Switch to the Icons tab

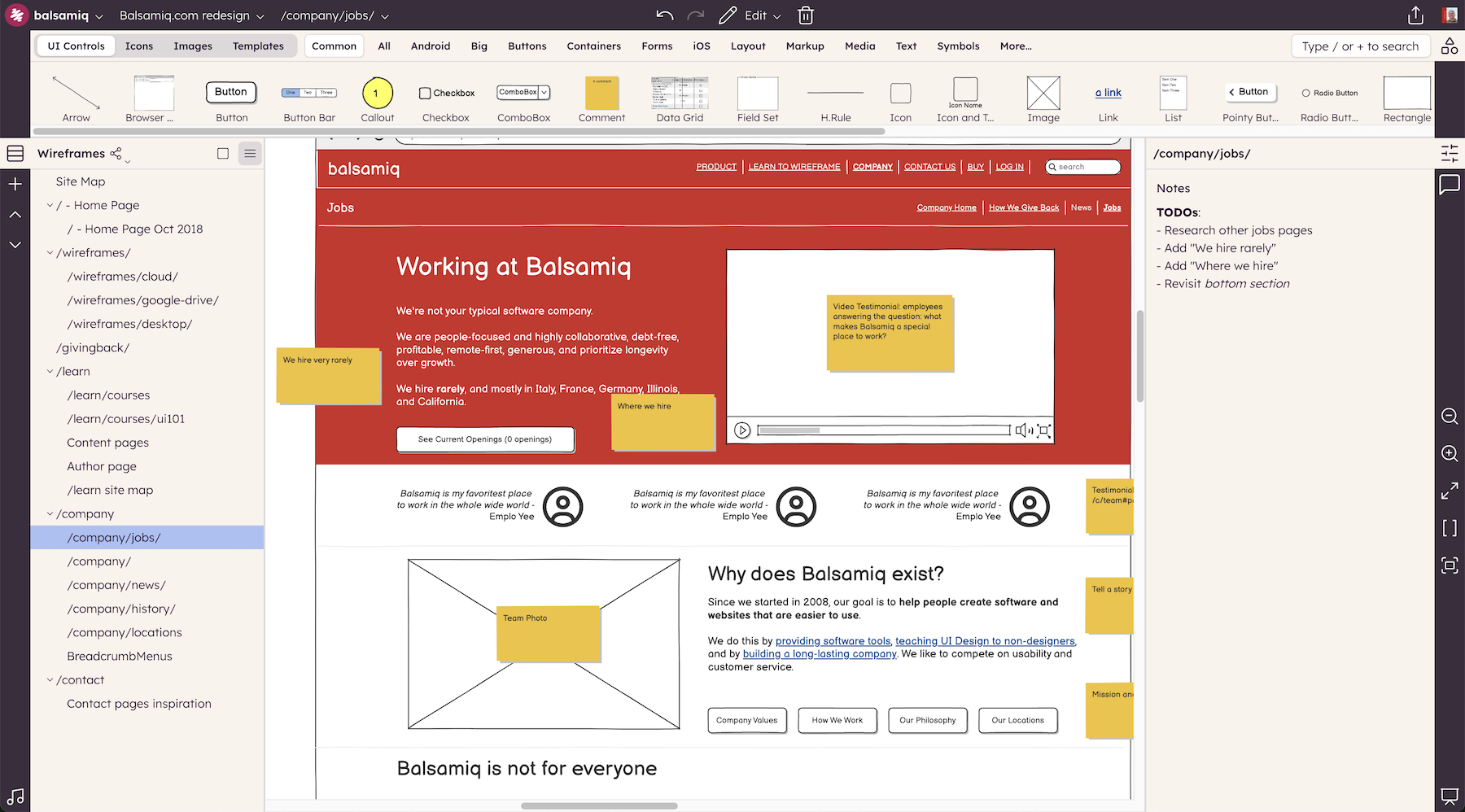(x=139, y=46)
